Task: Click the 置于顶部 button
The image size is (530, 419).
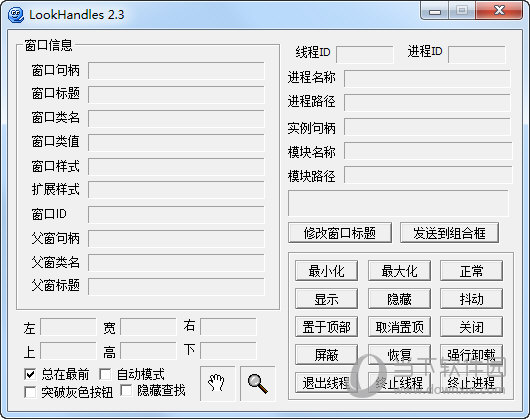Action: click(326, 327)
